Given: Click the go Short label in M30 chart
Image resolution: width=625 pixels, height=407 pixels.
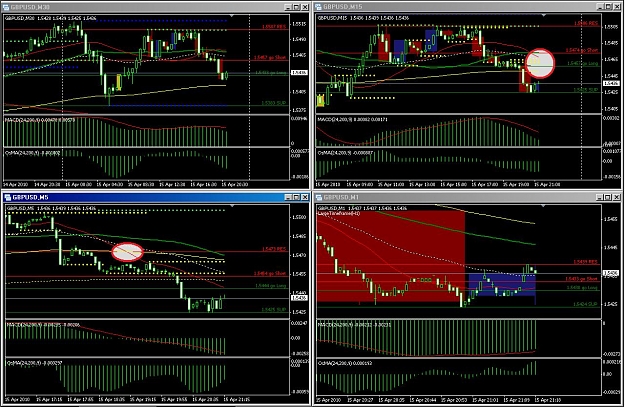Looking at the screenshot, I should pos(270,58).
